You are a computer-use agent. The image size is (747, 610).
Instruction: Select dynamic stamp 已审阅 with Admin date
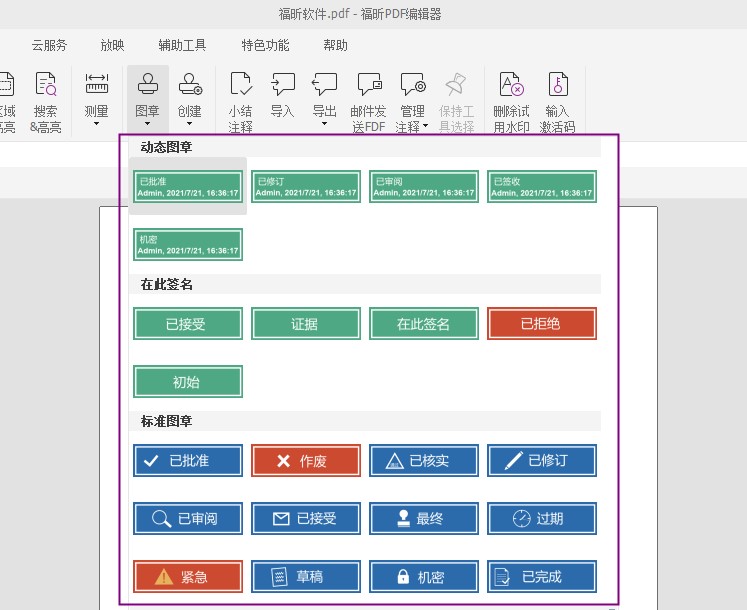coord(424,186)
